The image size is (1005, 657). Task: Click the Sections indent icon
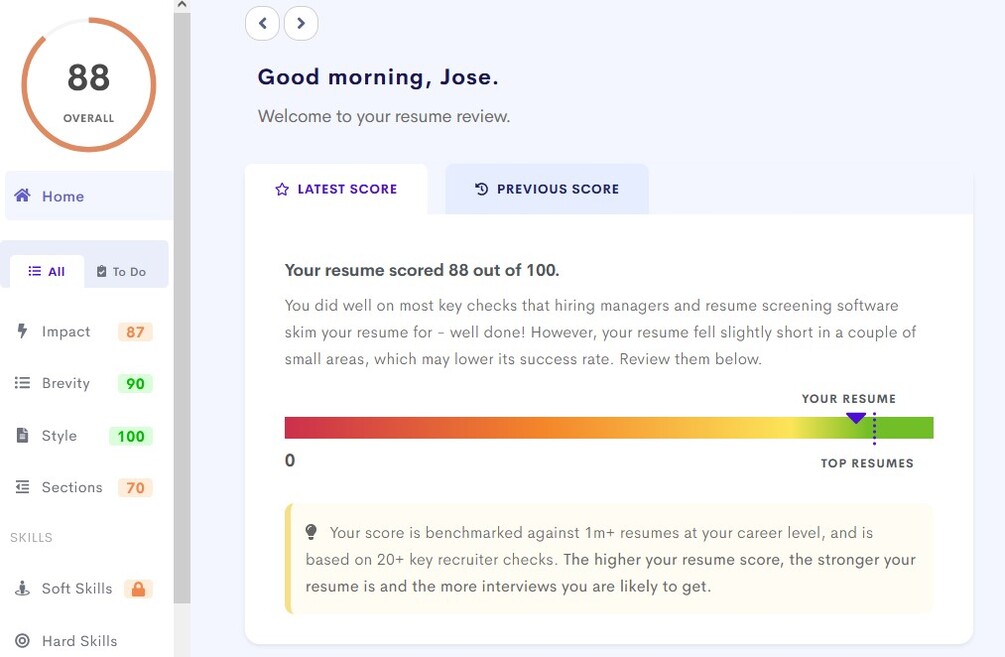pyautogui.click(x=22, y=487)
